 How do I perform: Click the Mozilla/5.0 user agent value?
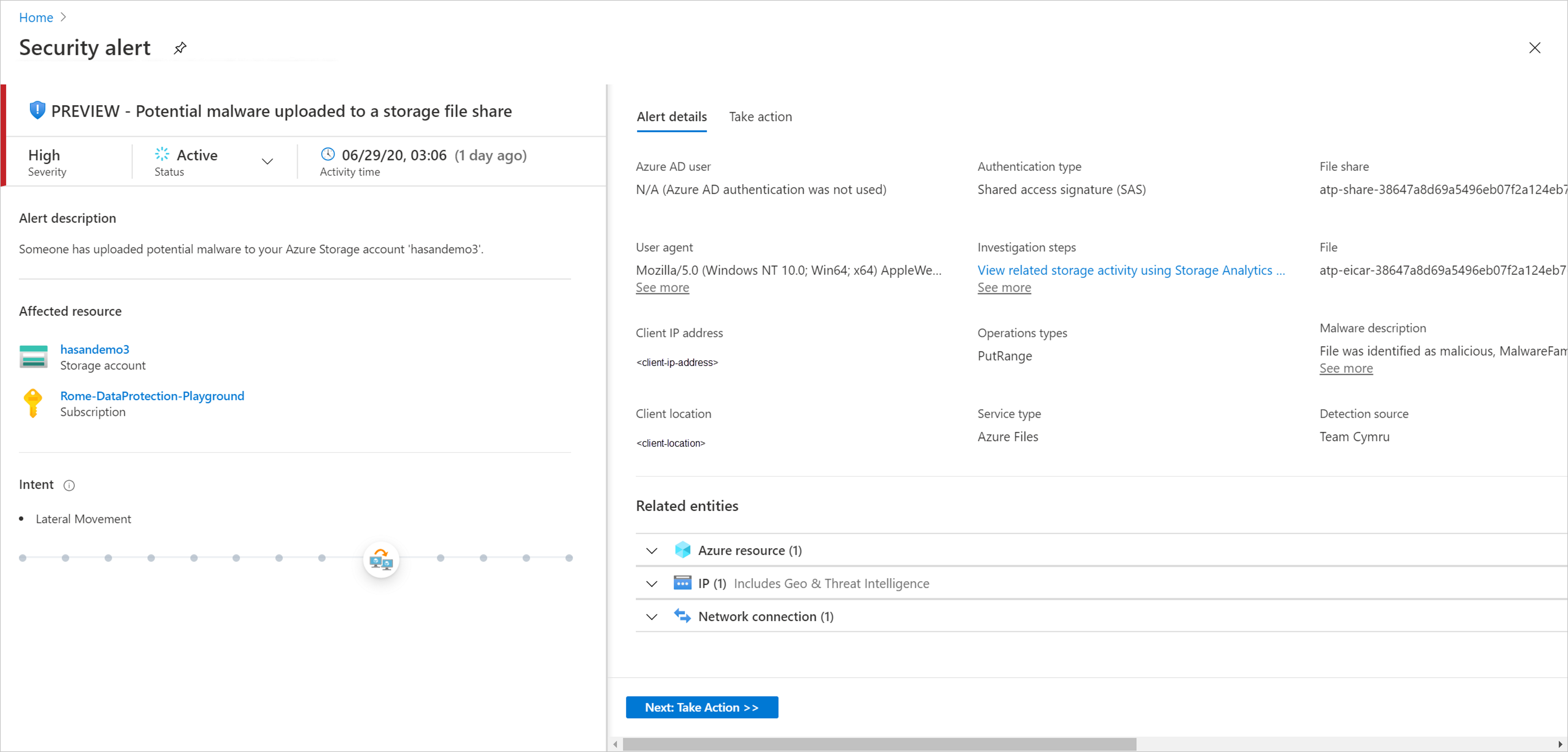tap(788, 270)
